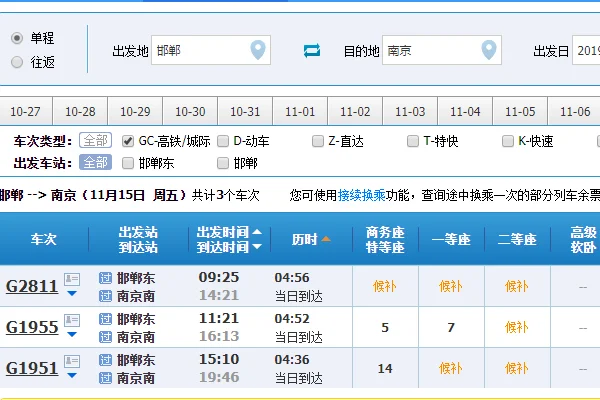Switch to the 10-31 date tab

245,111
